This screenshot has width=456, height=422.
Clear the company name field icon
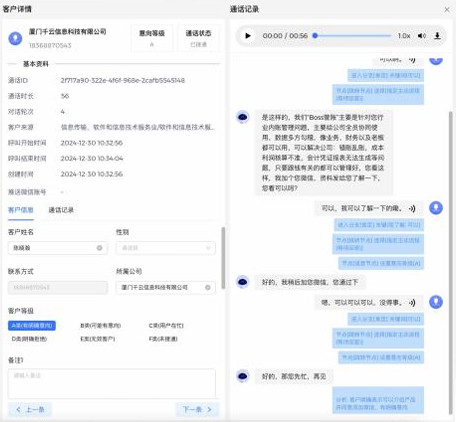point(208,287)
